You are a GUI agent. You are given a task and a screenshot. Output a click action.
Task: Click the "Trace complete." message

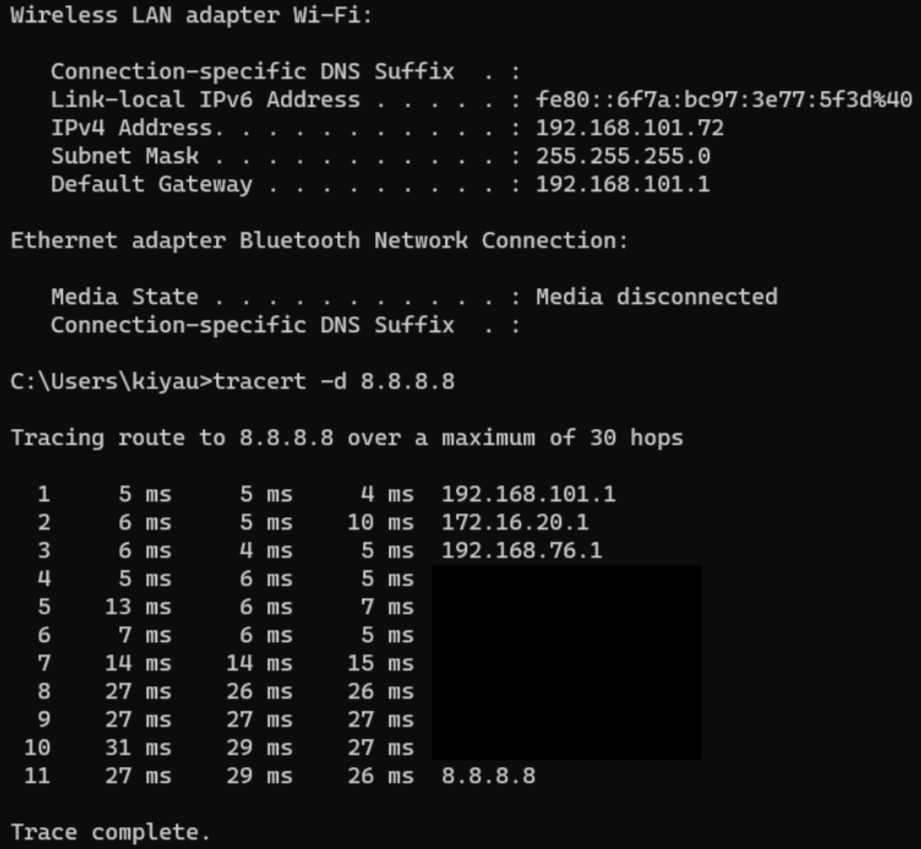click(x=111, y=832)
